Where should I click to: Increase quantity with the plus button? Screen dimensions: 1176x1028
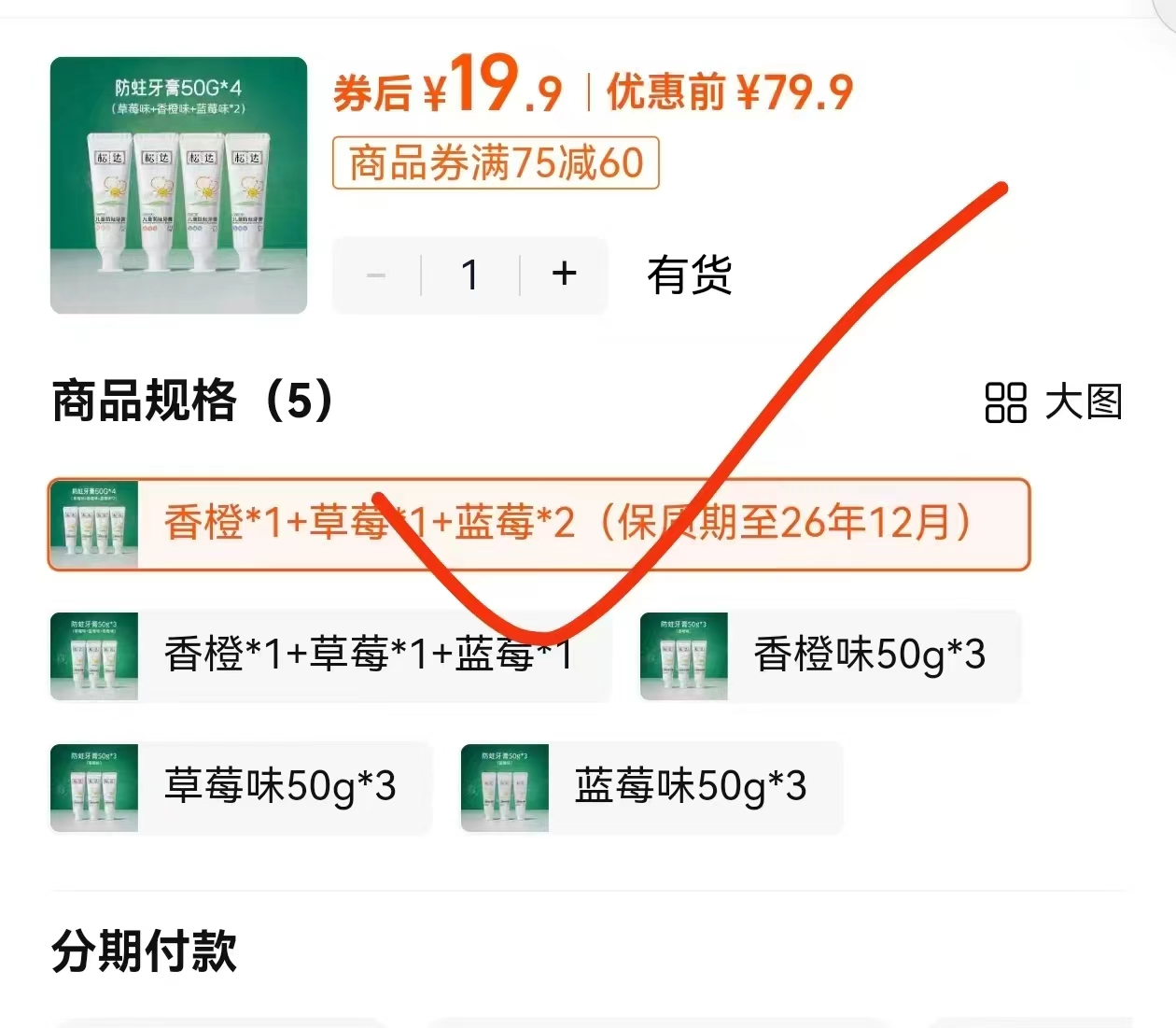coord(564,275)
